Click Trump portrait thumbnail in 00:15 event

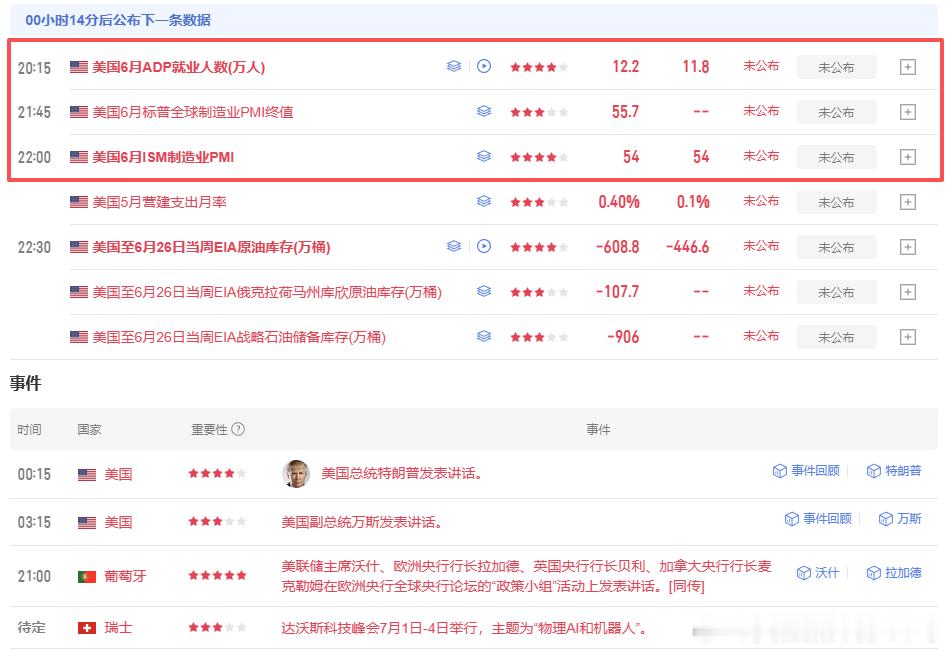pyautogui.click(x=296, y=473)
